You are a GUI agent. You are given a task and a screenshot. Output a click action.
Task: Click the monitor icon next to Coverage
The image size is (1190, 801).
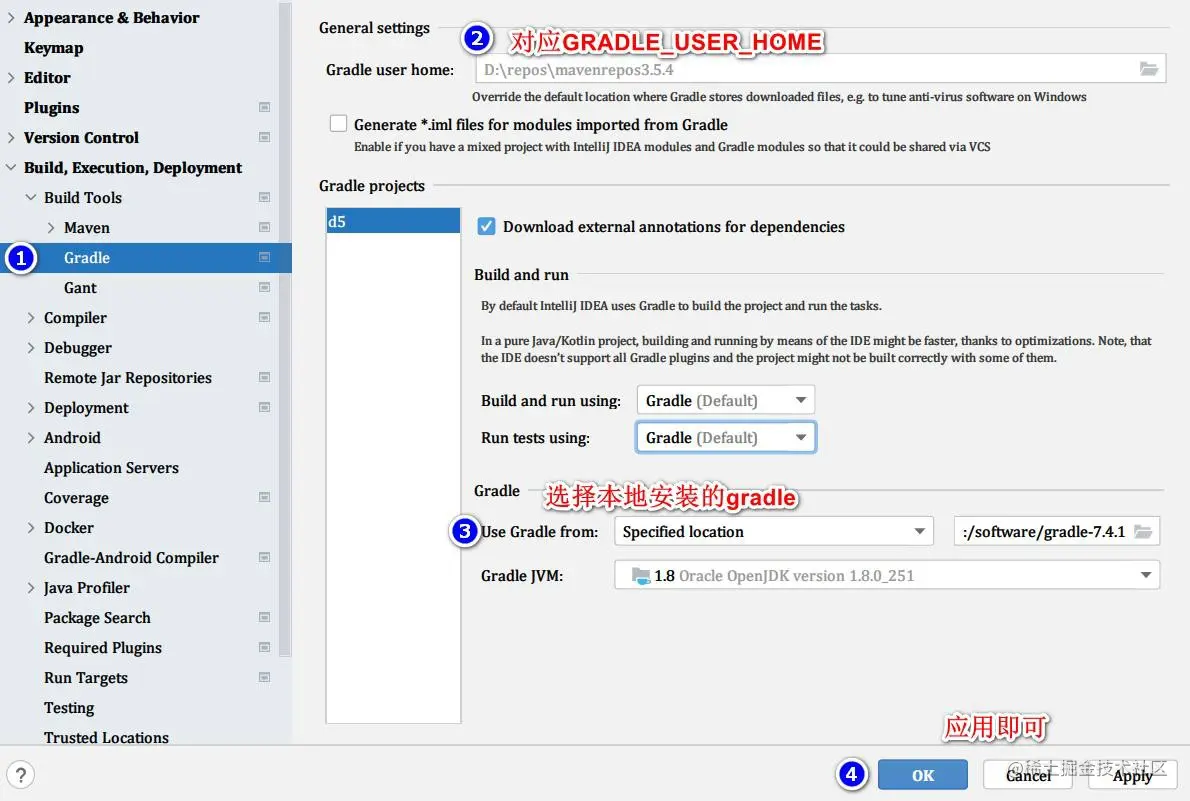[x=264, y=497]
